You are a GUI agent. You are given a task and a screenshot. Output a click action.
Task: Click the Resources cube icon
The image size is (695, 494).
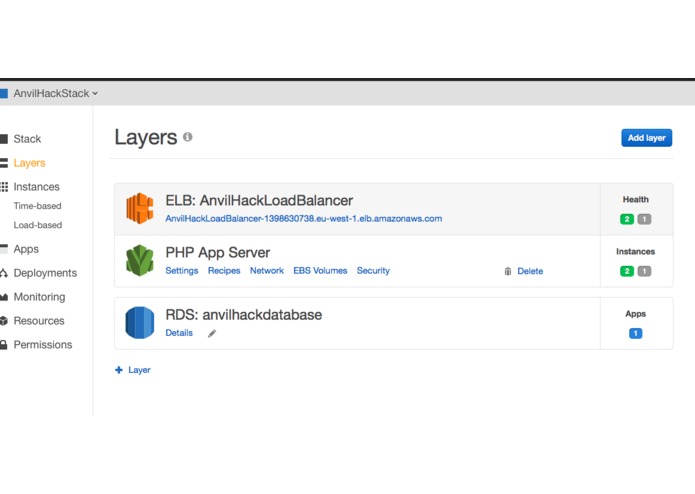click(x=4, y=321)
